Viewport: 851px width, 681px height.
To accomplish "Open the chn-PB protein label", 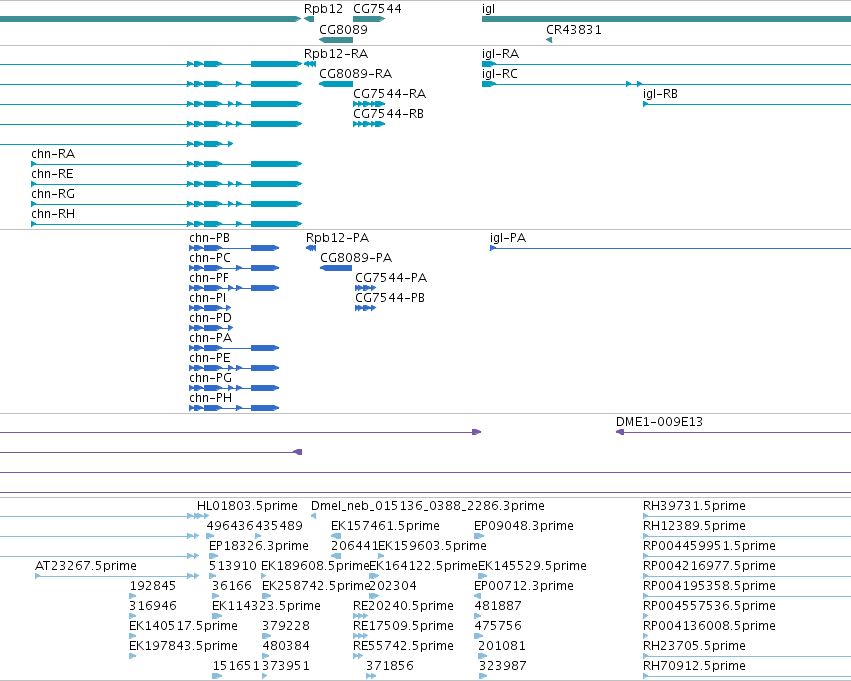I will coord(209,238).
